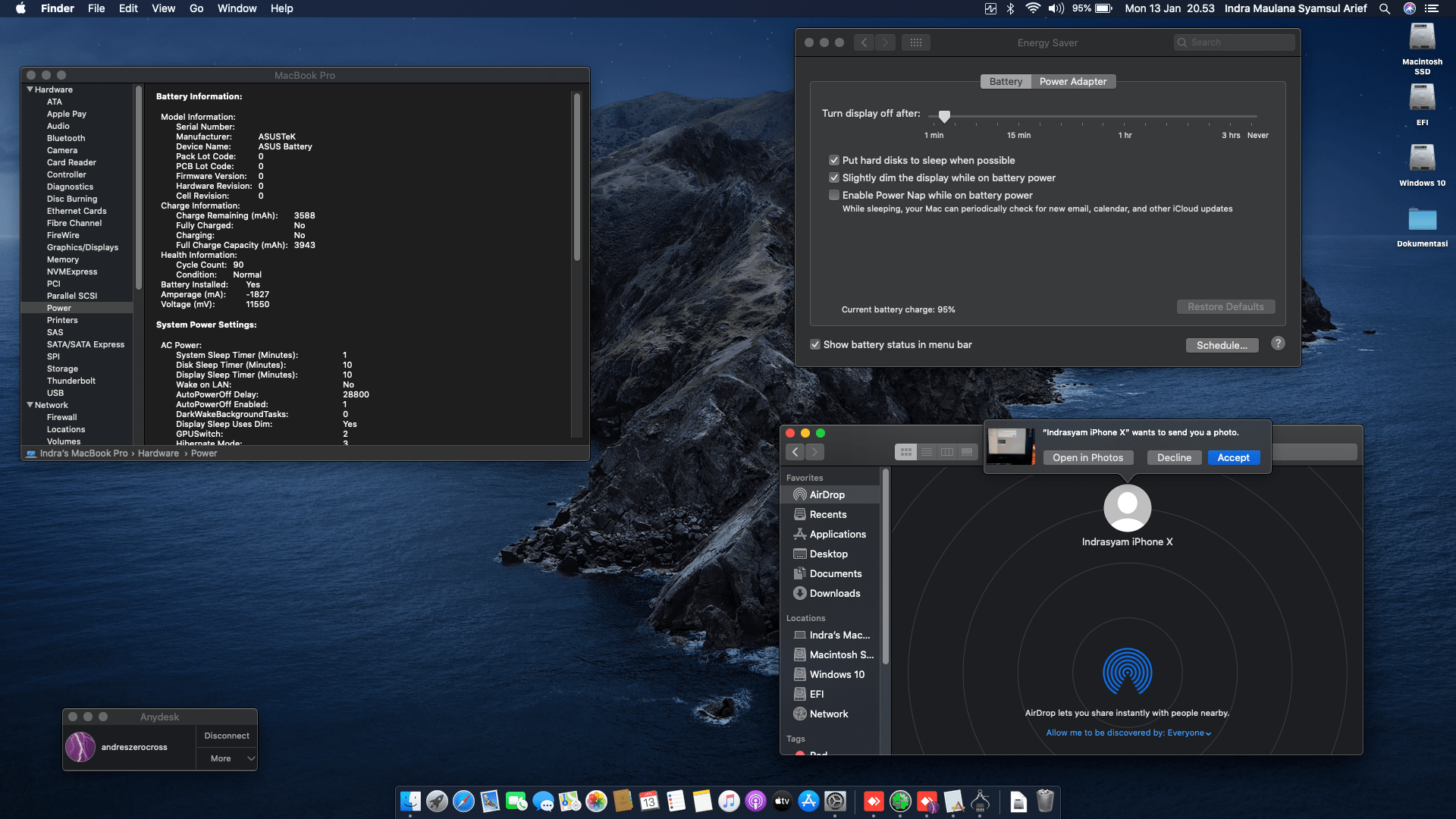The image size is (1456, 819).
Task: Collapse the Network tree section
Action: (x=30, y=405)
